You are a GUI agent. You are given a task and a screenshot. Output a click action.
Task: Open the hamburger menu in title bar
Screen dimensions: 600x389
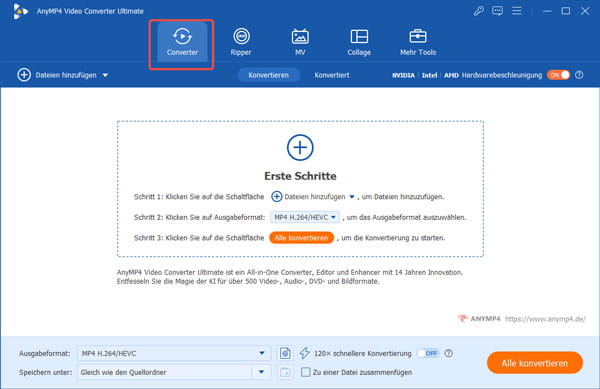pos(517,11)
